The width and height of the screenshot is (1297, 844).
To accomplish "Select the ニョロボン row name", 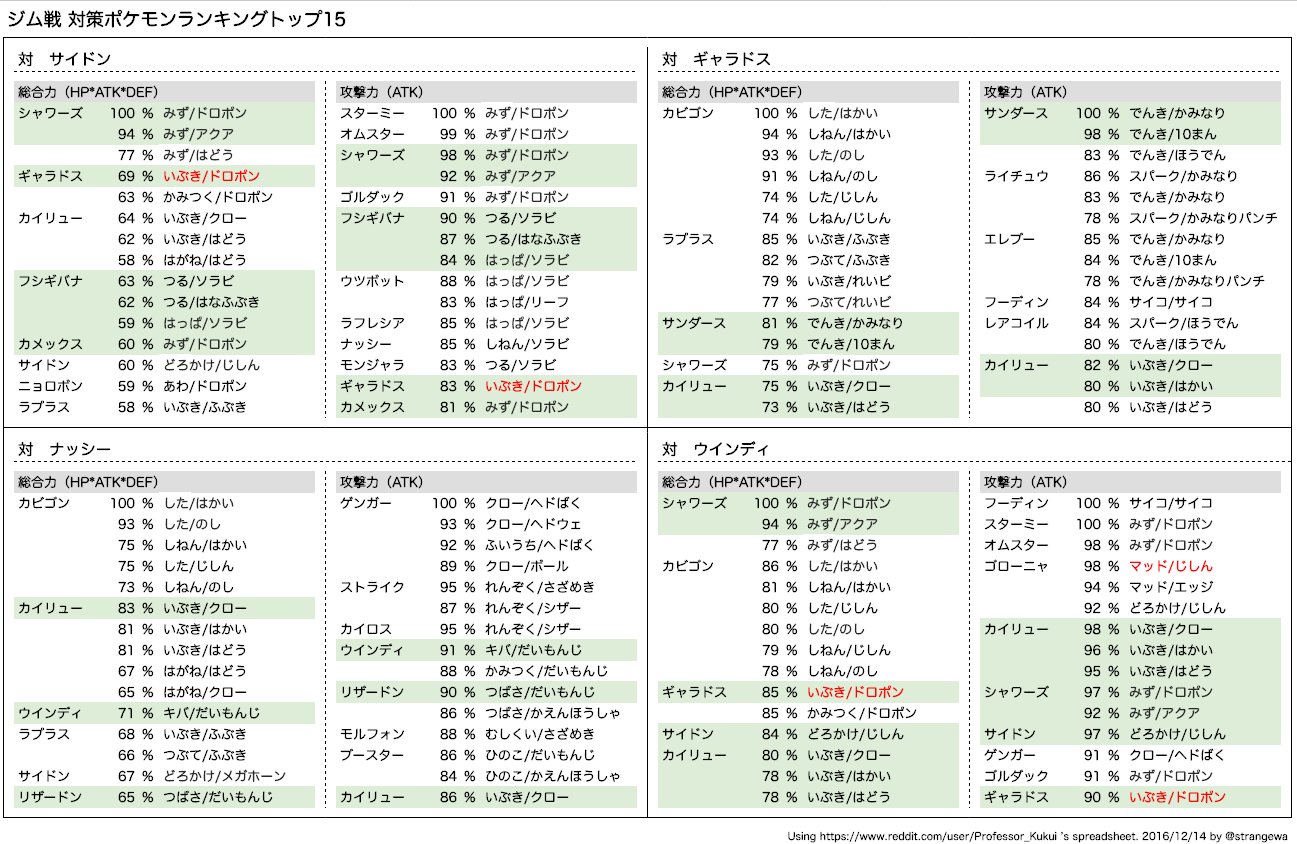I will [x=50, y=386].
